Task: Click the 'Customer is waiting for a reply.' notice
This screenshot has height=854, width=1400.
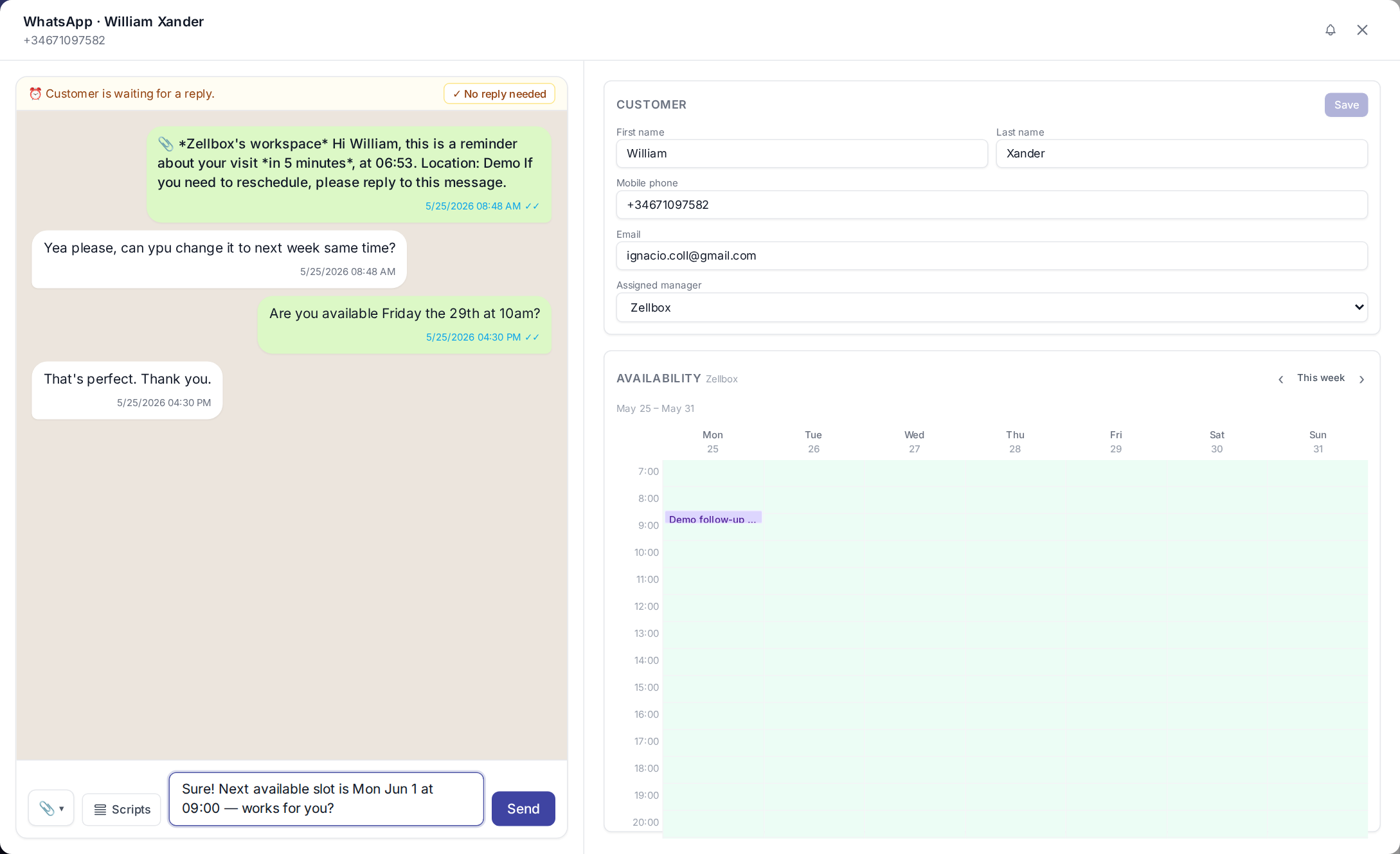Action: [x=130, y=94]
